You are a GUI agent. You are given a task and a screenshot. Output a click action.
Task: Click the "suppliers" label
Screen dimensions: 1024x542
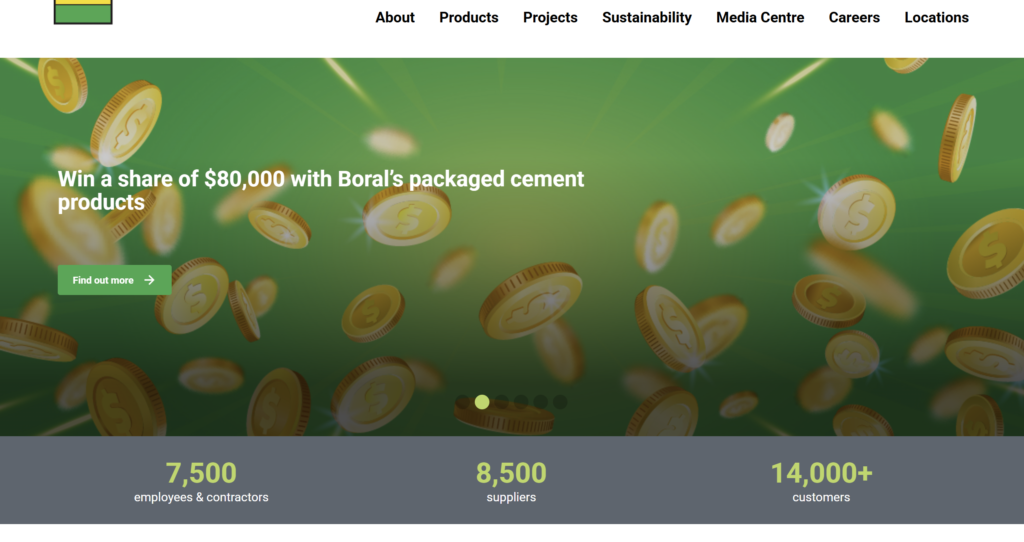pos(511,498)
